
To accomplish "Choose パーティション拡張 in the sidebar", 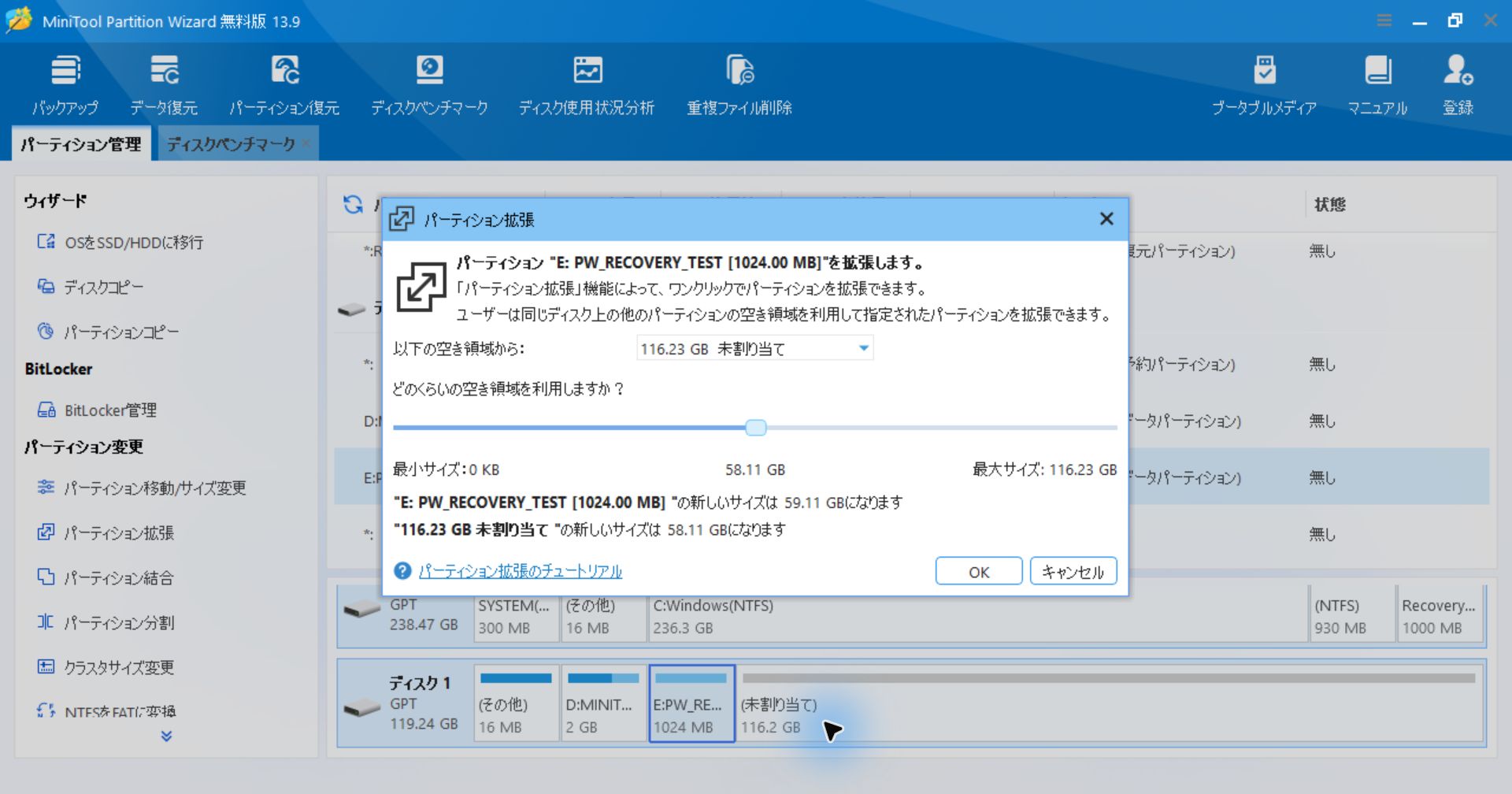I will 106,533.
